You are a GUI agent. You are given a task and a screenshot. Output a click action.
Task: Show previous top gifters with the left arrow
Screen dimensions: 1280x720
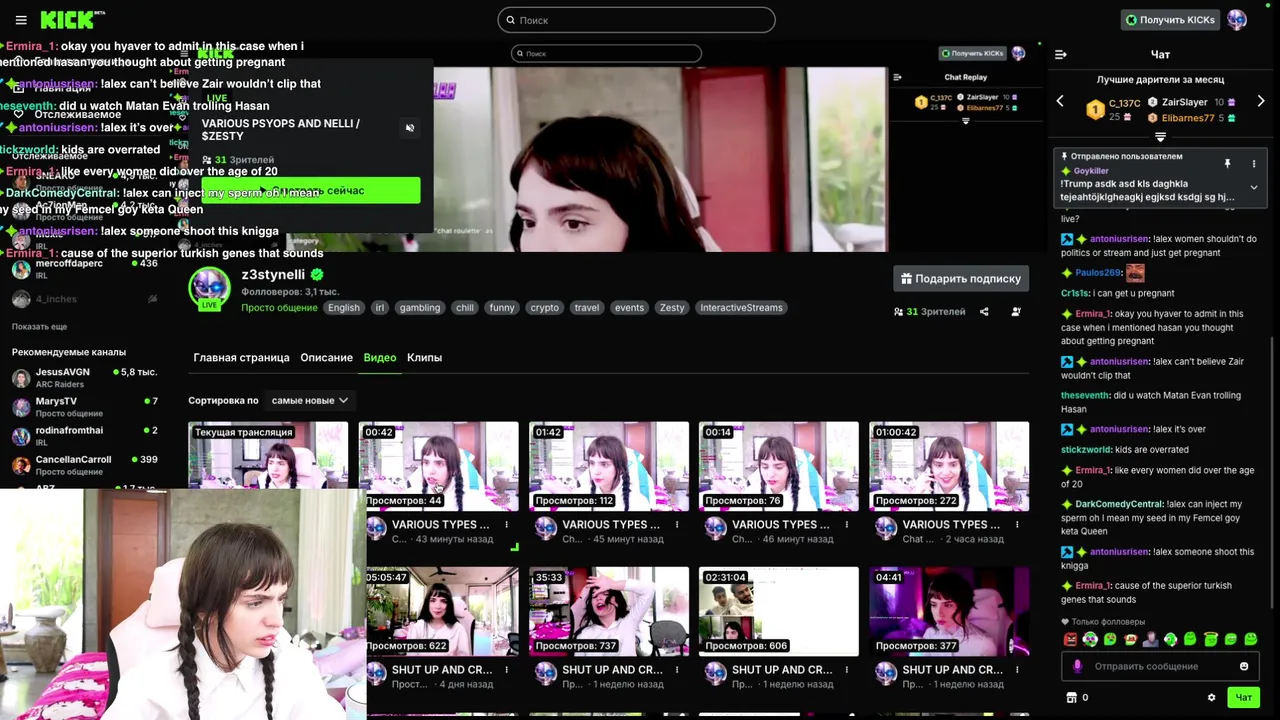coord(1060,101)
